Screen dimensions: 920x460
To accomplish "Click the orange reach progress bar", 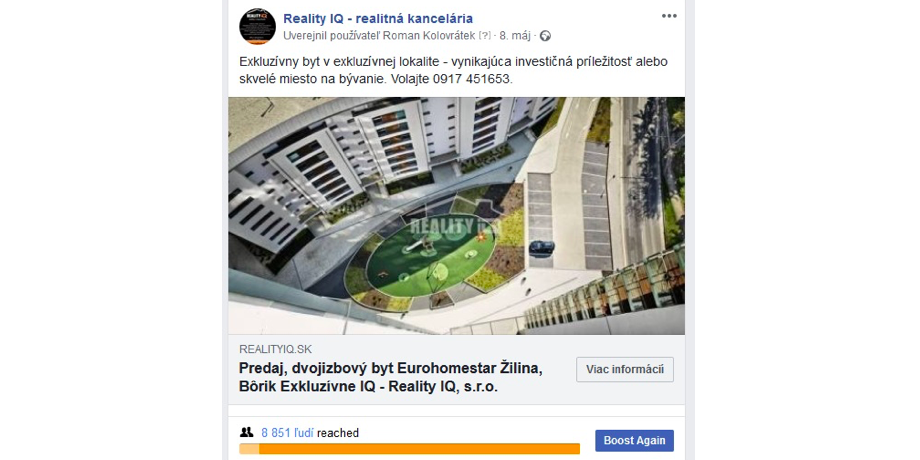I will [x=410, y=449].
